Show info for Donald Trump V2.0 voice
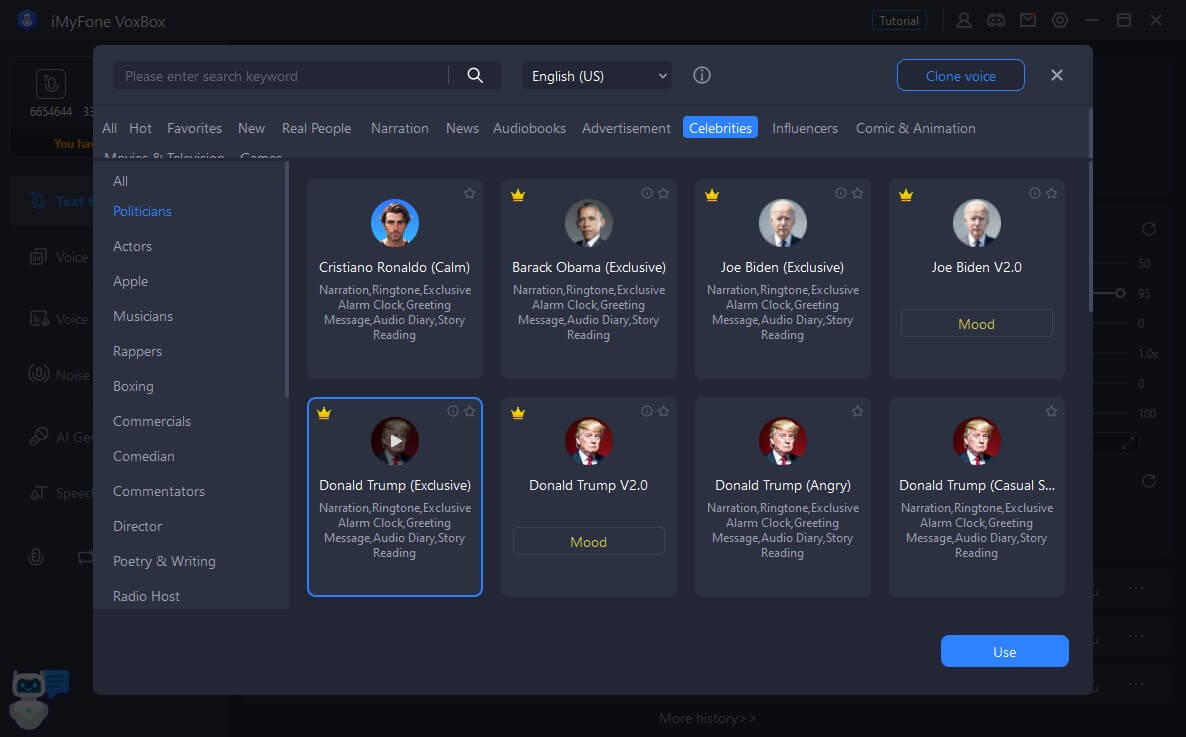 coord(647,411)
